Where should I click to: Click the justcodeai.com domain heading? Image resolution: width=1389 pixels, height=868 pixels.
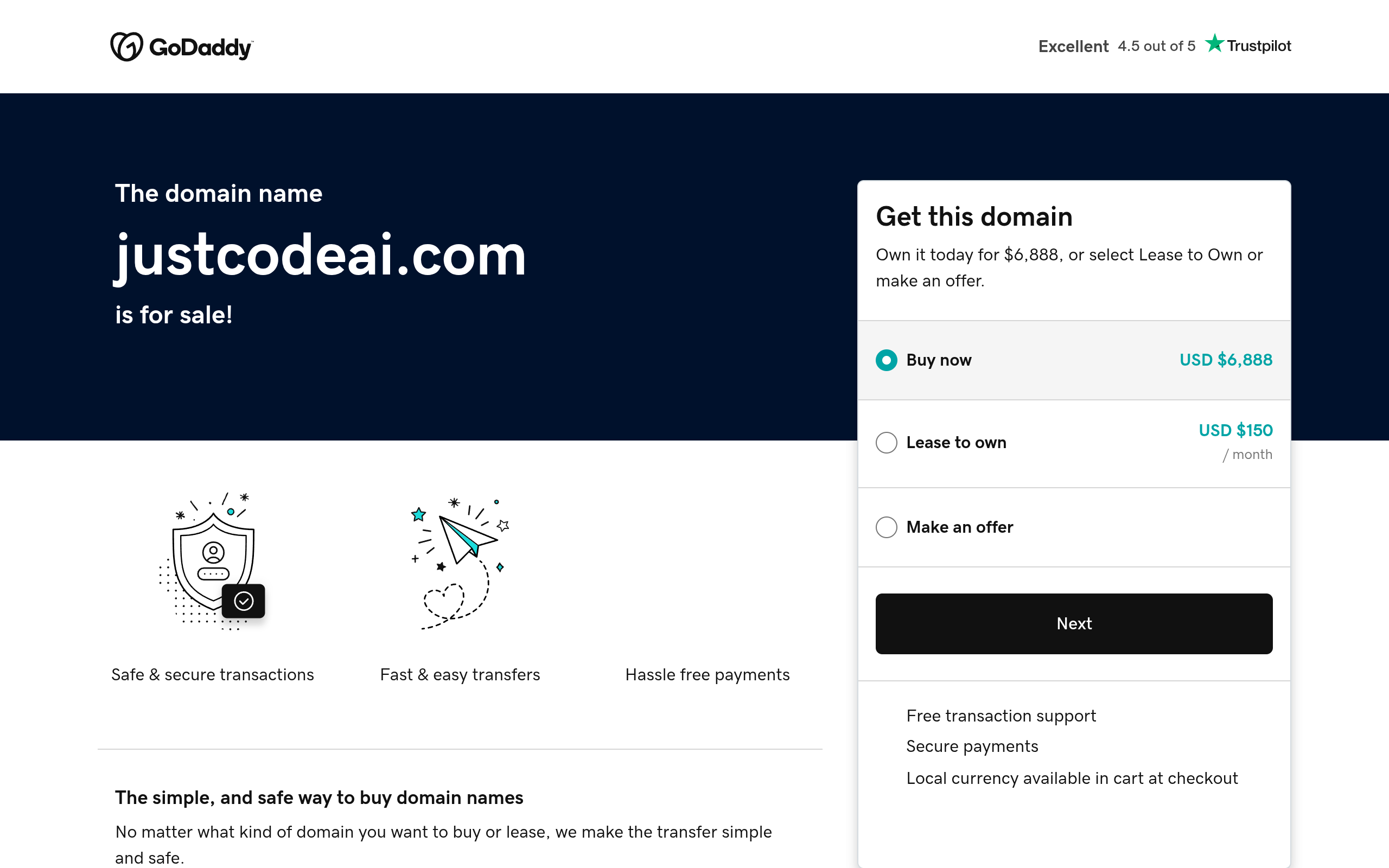320,256
